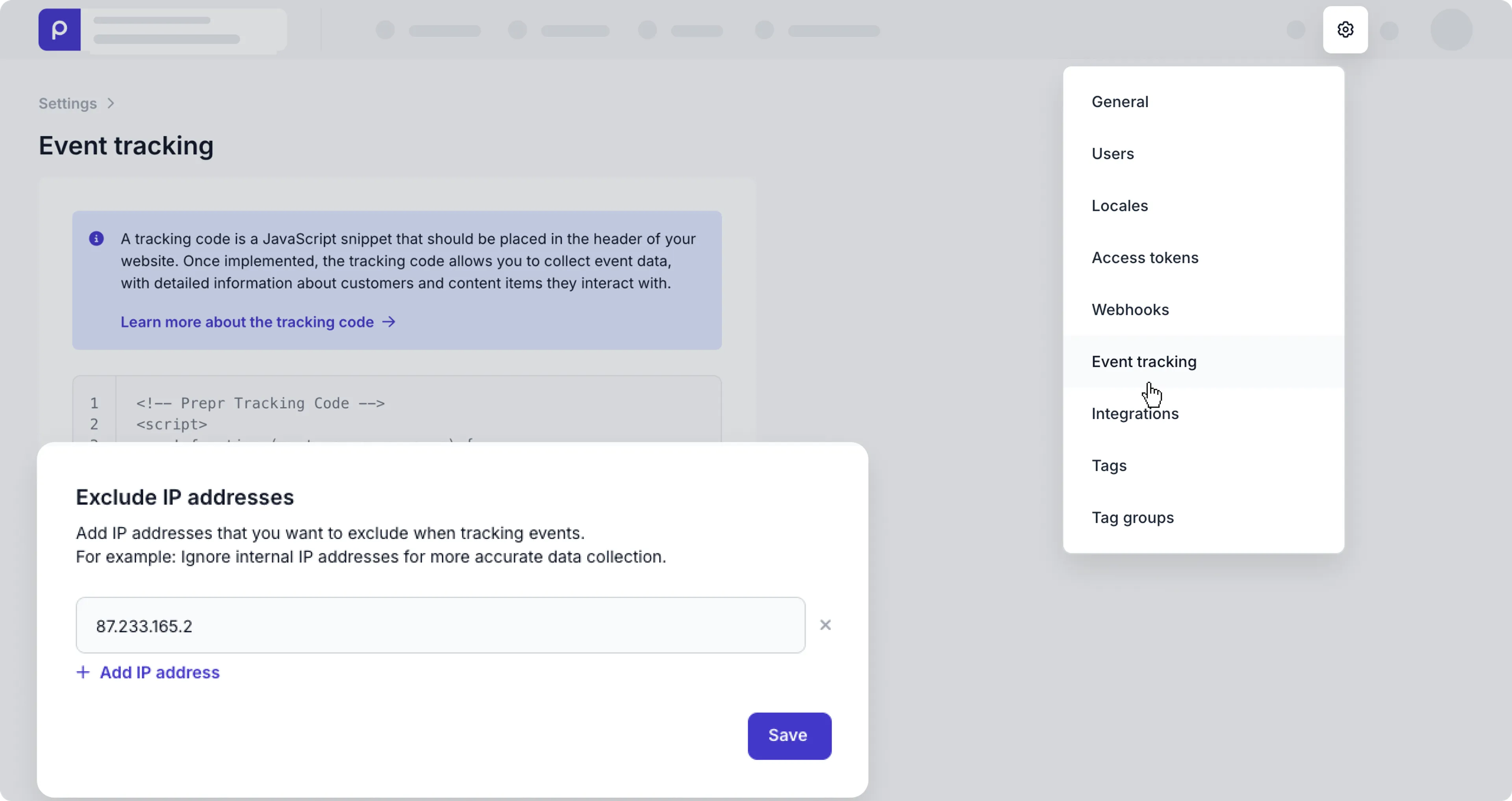The width and height of the screenshot is (1512, 801).
Task: Click the breadcrumb chevron after Settings
Action: click(111, 103)
